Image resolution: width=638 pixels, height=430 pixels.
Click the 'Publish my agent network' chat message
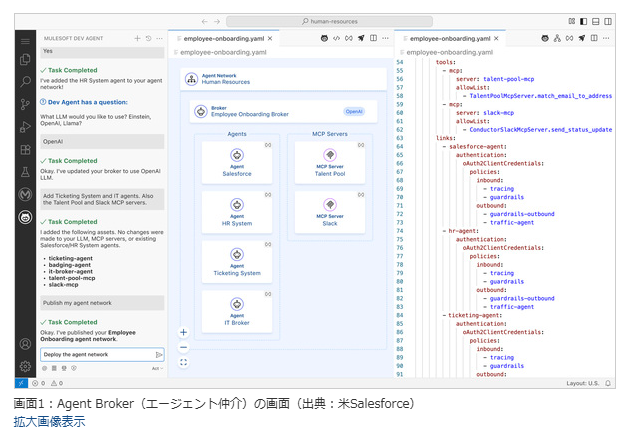tap(102, 303)
